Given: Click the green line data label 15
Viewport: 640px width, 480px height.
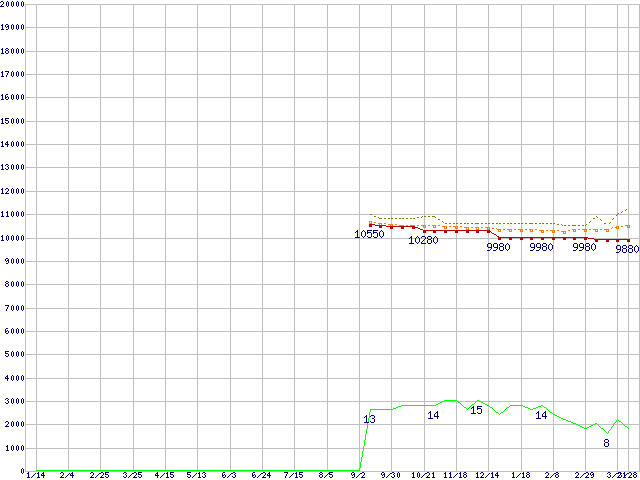Looking at the screenshot, I should pos(476,410).
